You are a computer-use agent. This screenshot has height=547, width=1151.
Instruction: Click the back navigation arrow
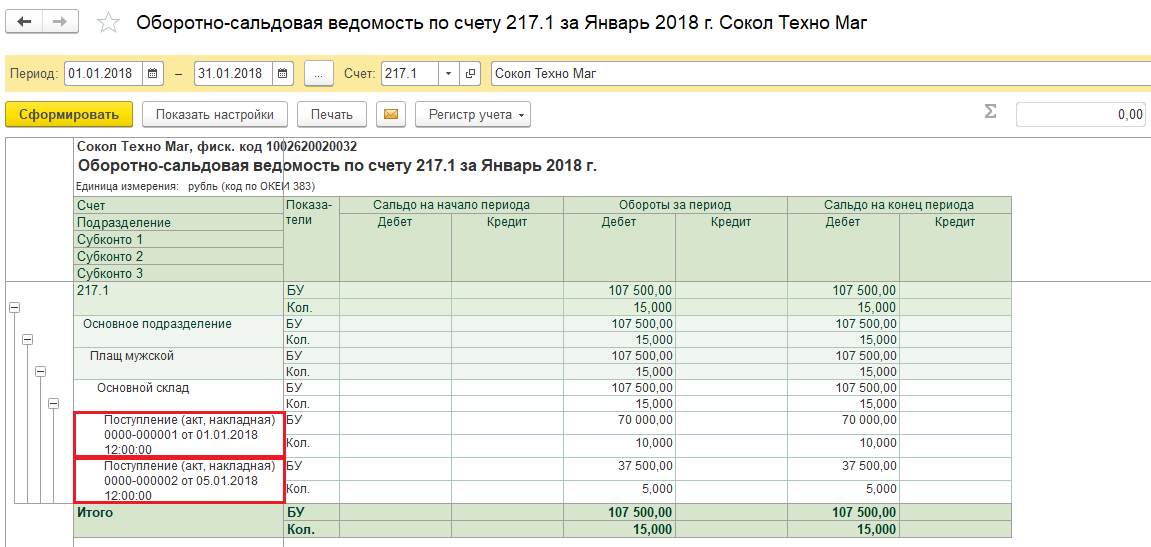pyautogui.click(x=25, y=22)
